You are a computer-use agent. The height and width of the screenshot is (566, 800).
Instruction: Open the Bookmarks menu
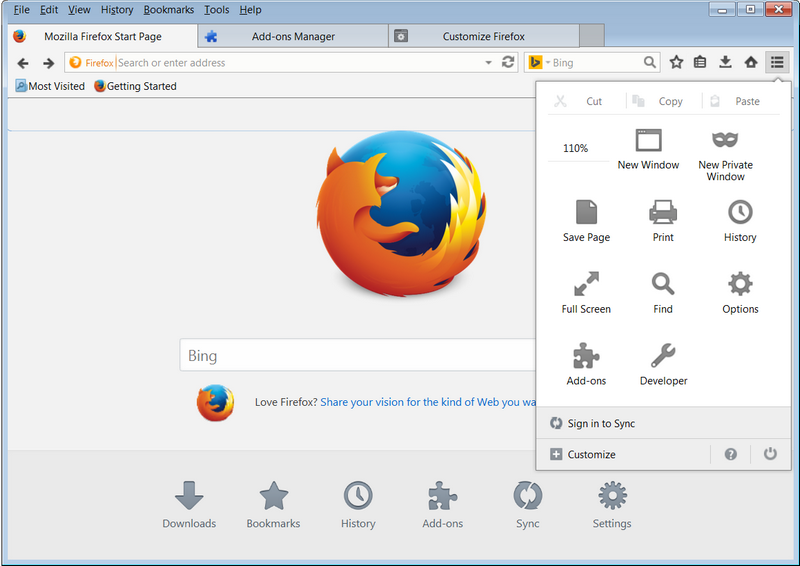click(x=169, y=10)
